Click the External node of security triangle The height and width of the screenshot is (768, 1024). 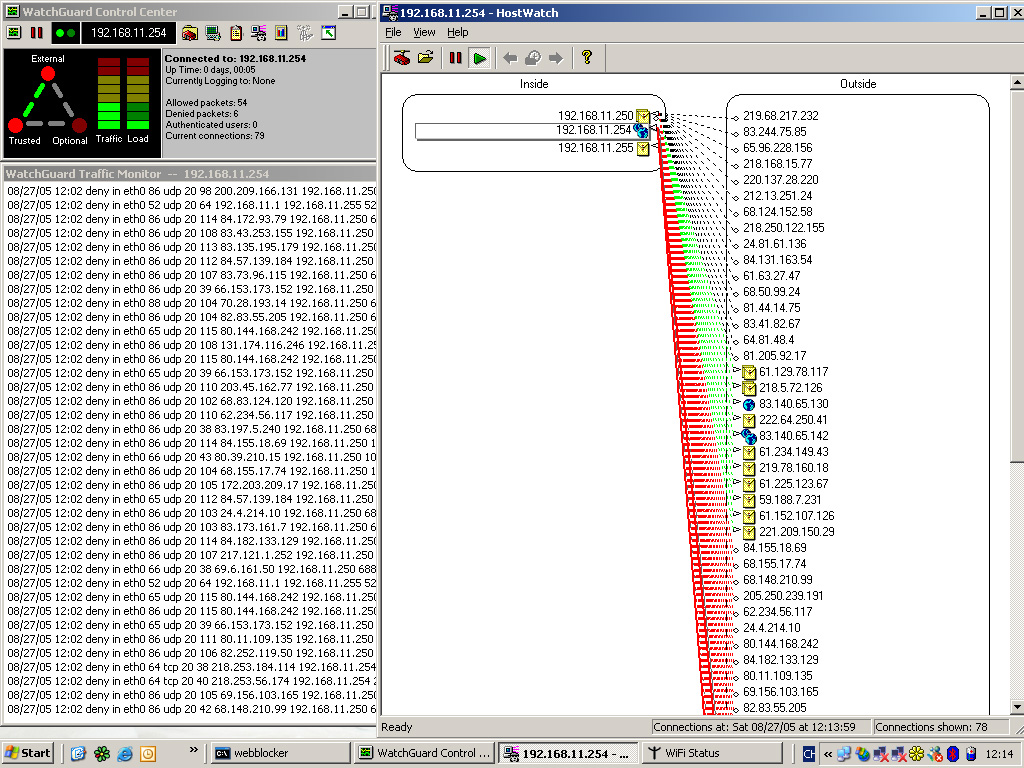pyautogui.click(x=48, y=74)
